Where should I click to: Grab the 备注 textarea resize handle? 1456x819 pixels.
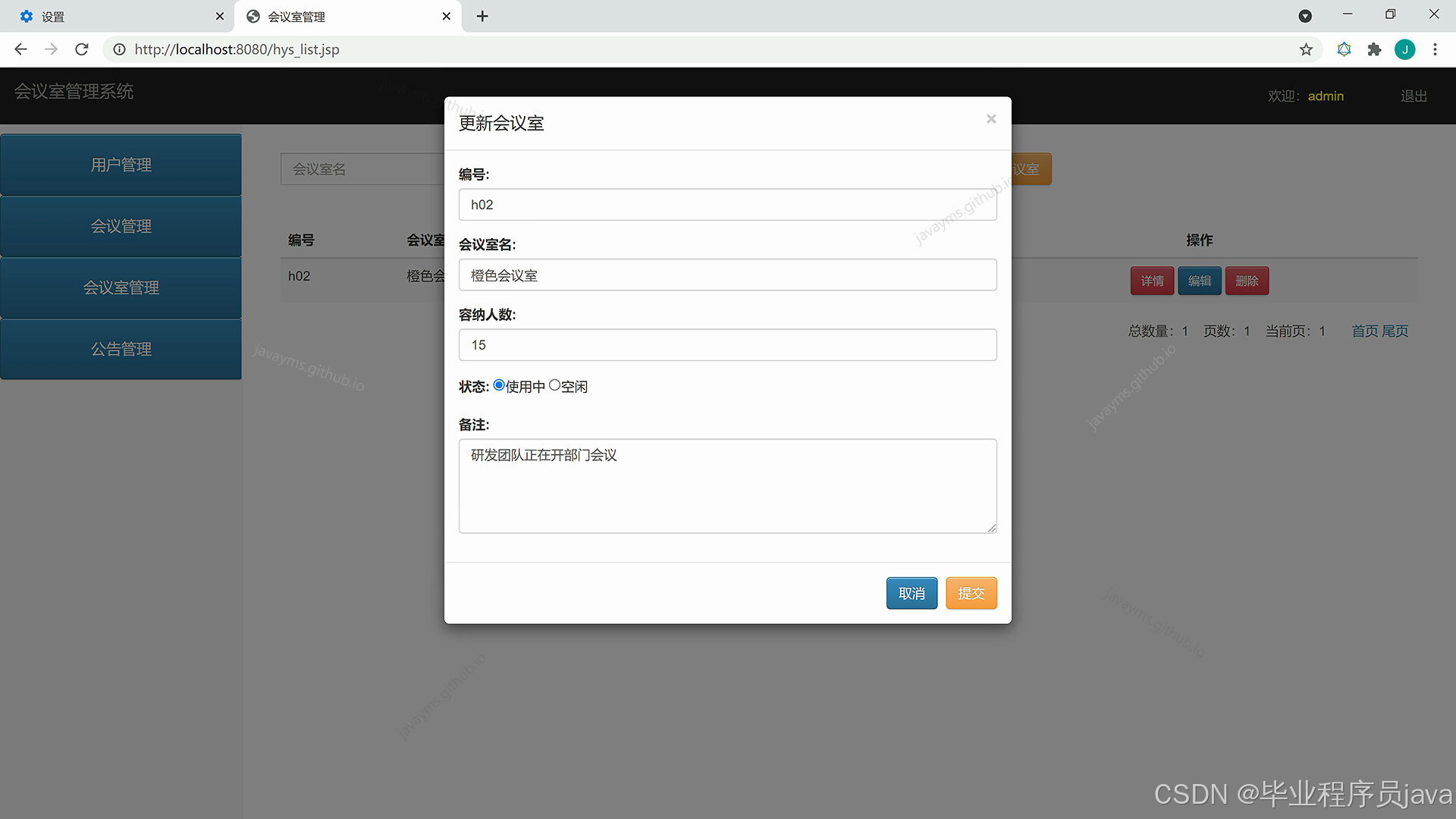pos(991,528)
